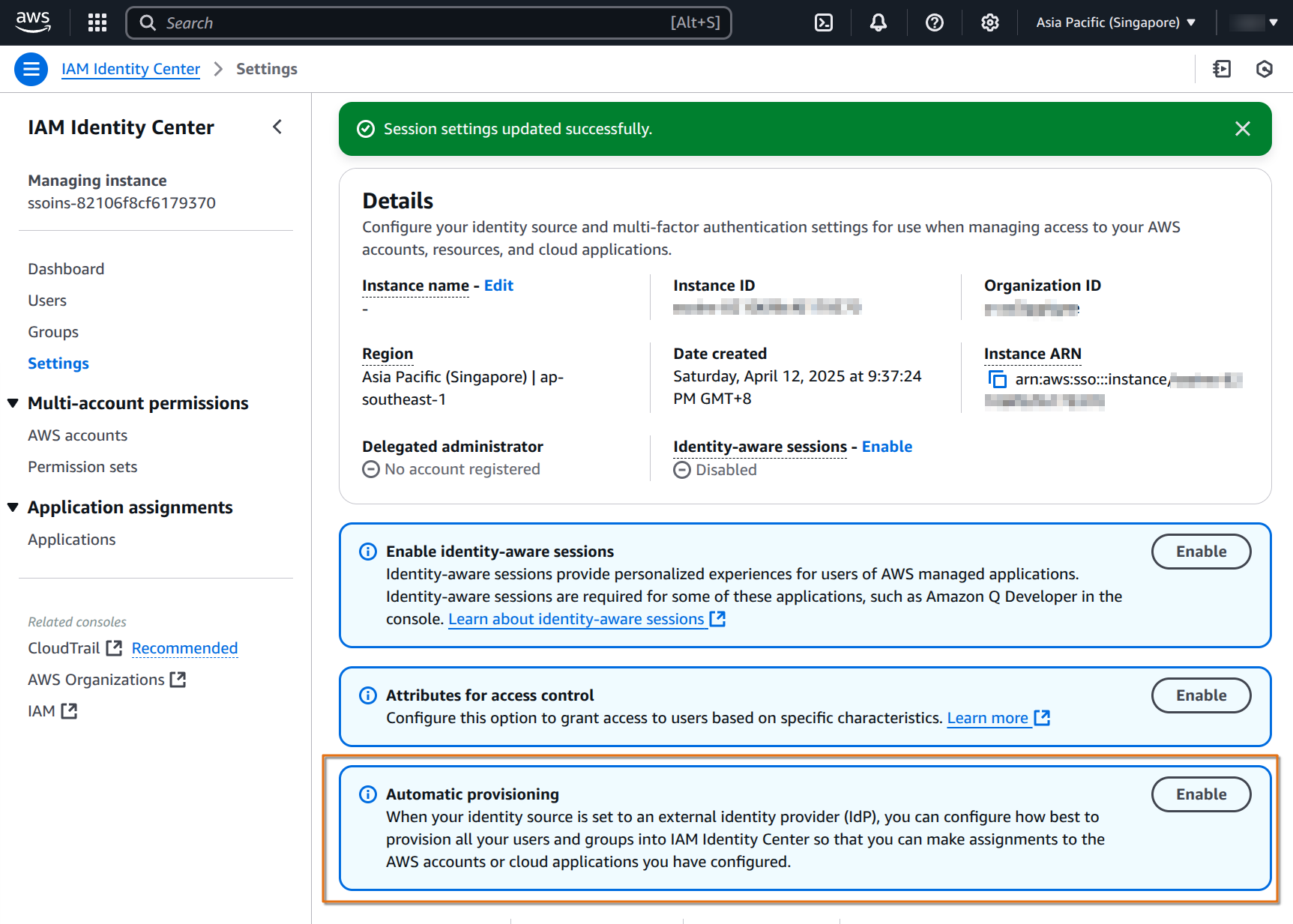Collapse the Application assignments section

pyautogui.click(x=13, y=507)
